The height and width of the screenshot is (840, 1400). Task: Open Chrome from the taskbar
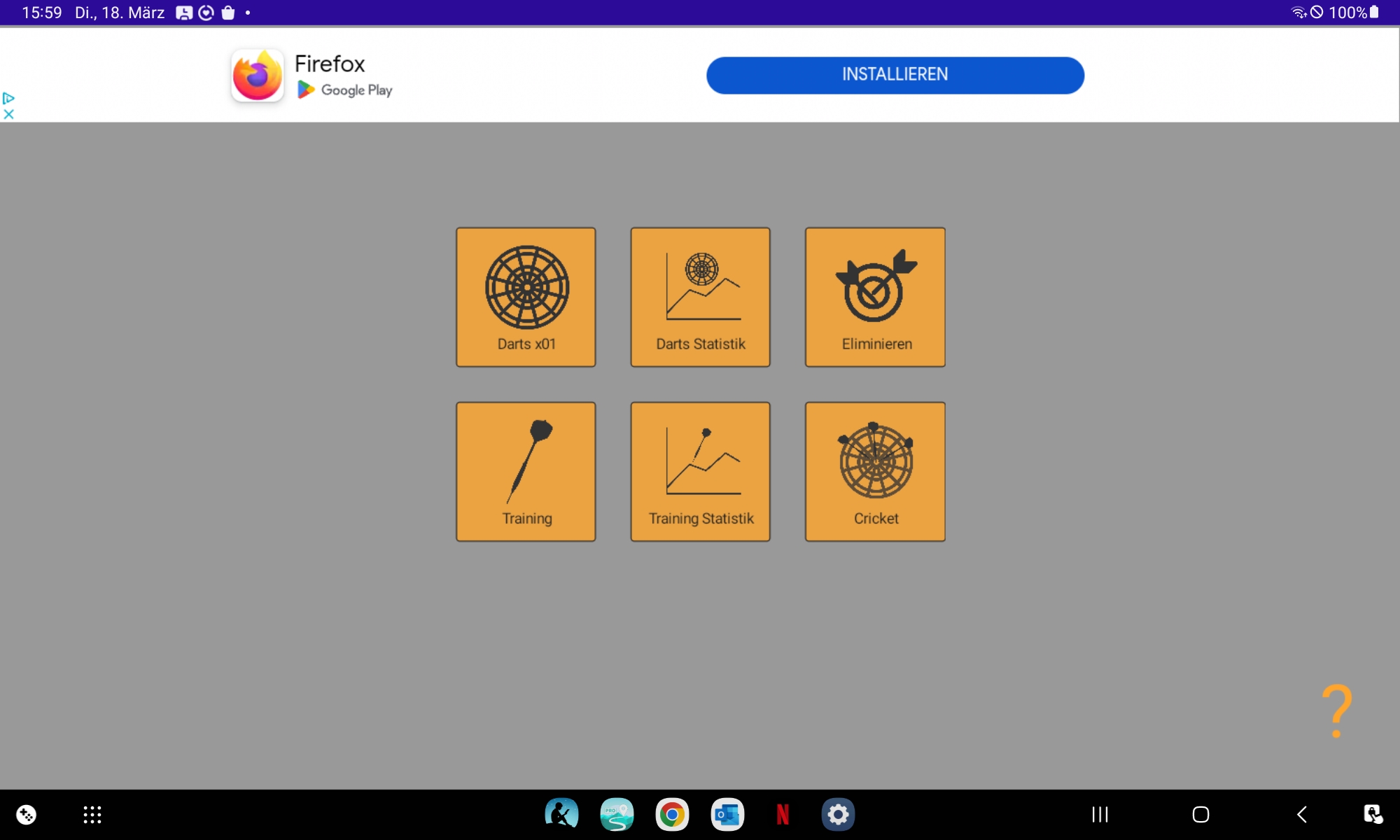[x=672, y=814]
